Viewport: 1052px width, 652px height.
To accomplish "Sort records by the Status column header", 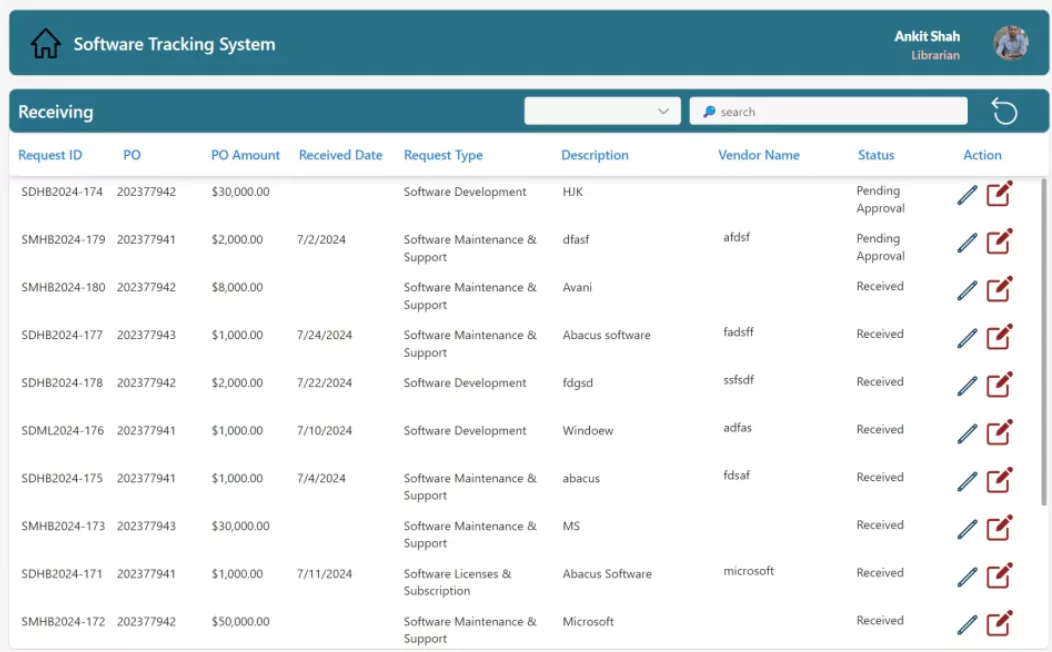I will [876, 155].
